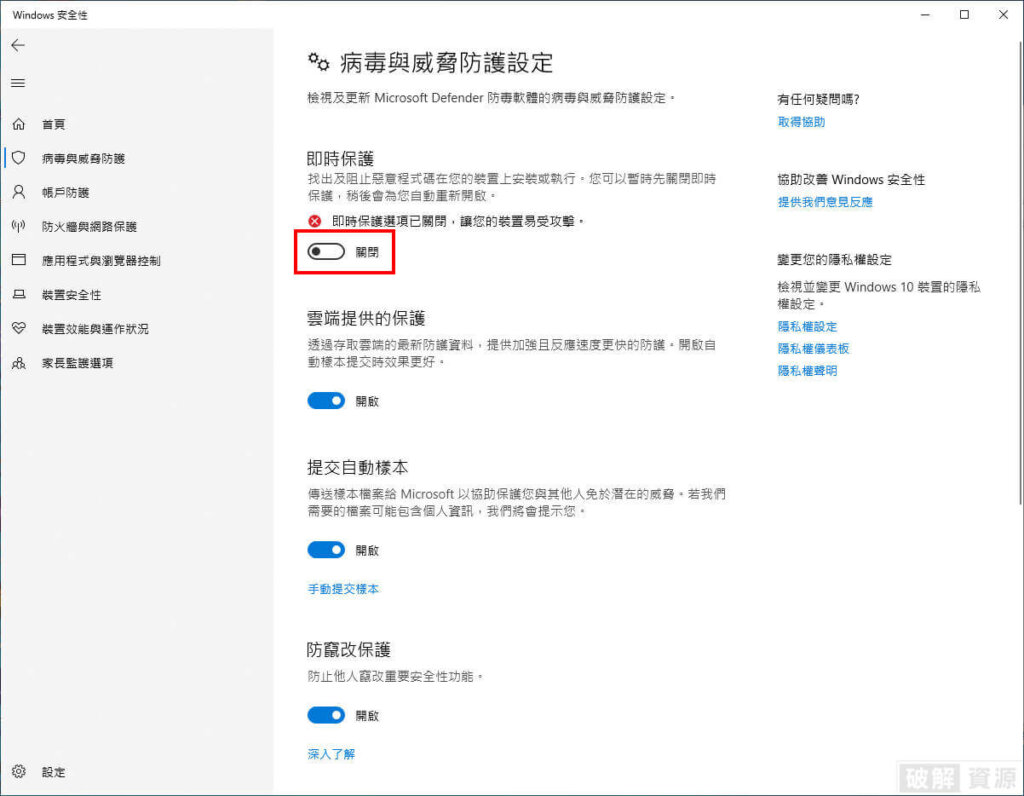Click the red error icon beside the real-time warning
The width and height of the screenshot is (1024, 796).
(315, 221)
